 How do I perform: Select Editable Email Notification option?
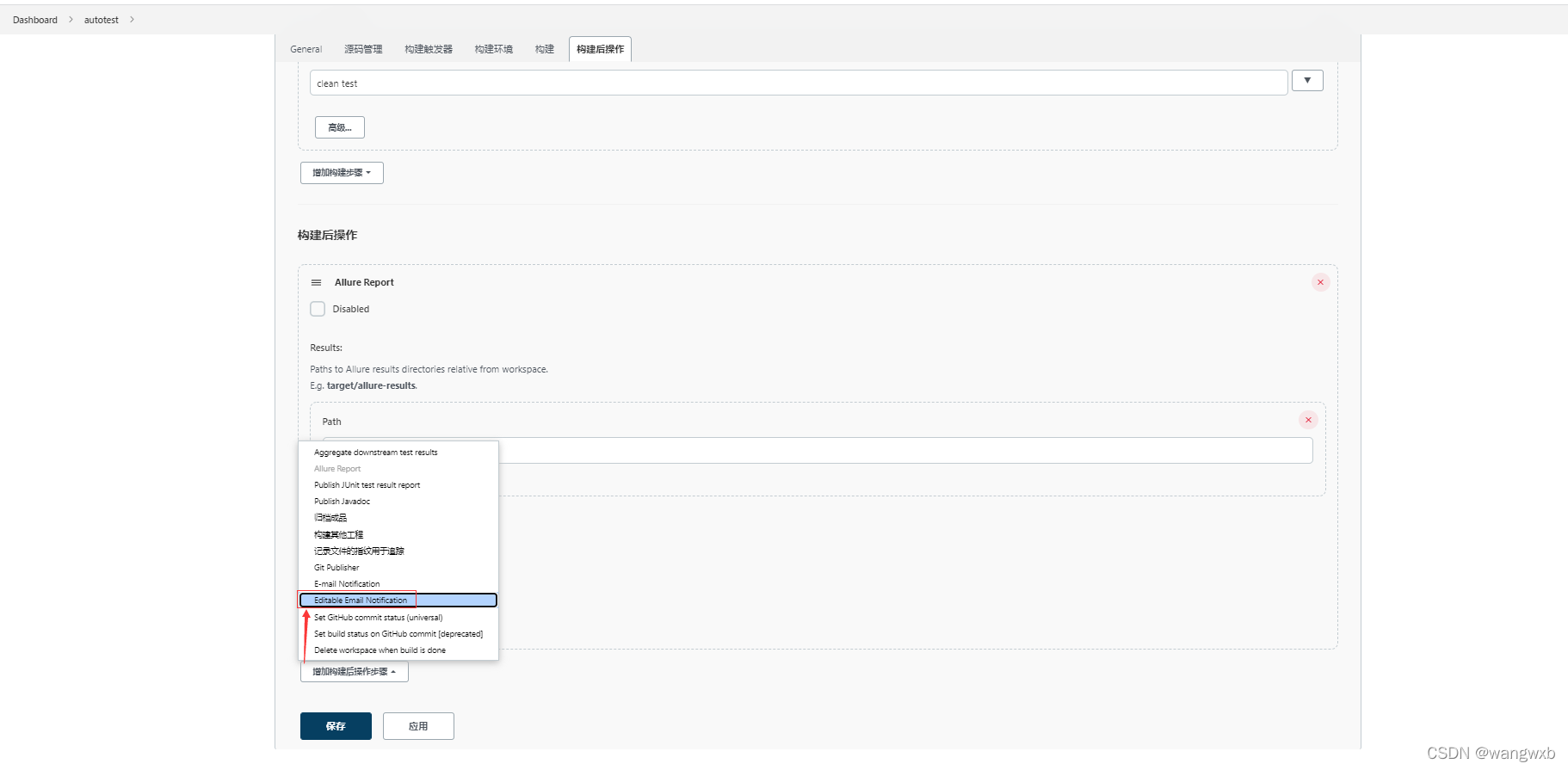click(398, 601)
